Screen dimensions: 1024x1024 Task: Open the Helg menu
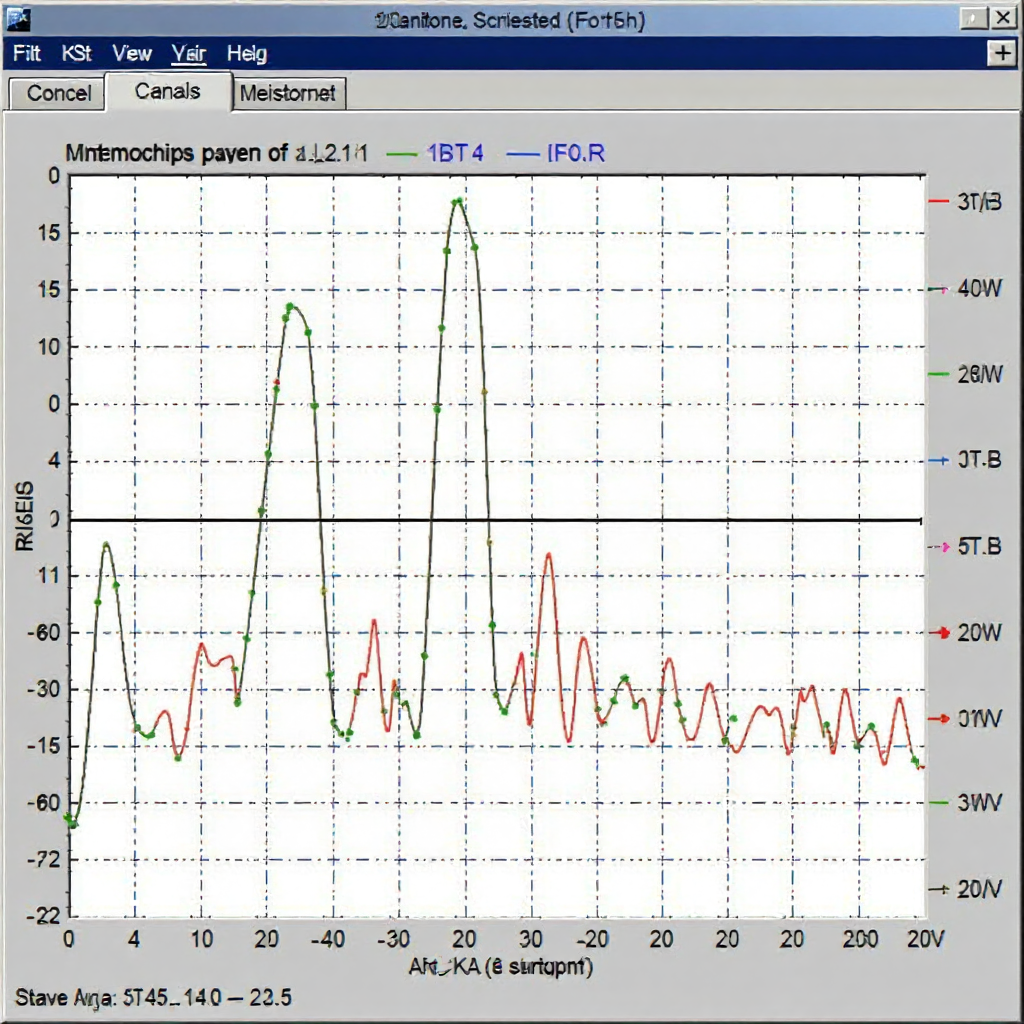point(247,54)
